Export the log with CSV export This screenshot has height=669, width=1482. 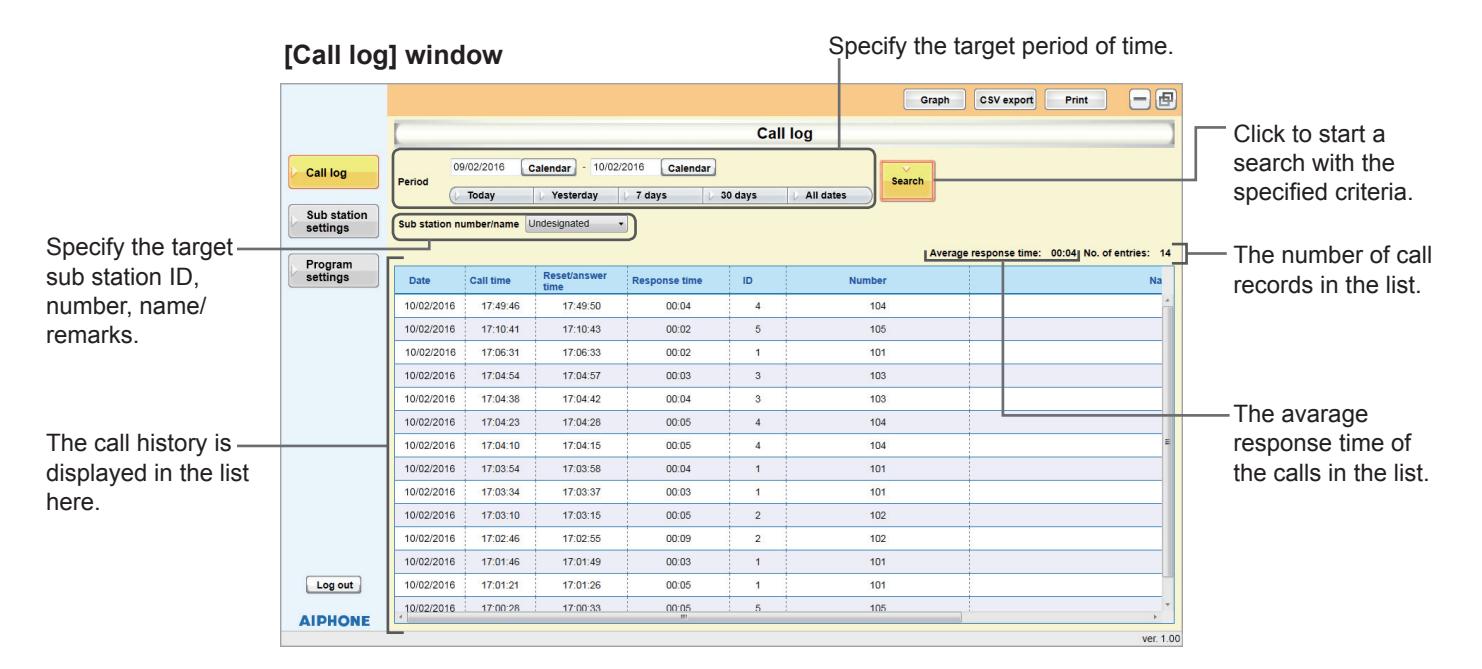pos(1004,99)
